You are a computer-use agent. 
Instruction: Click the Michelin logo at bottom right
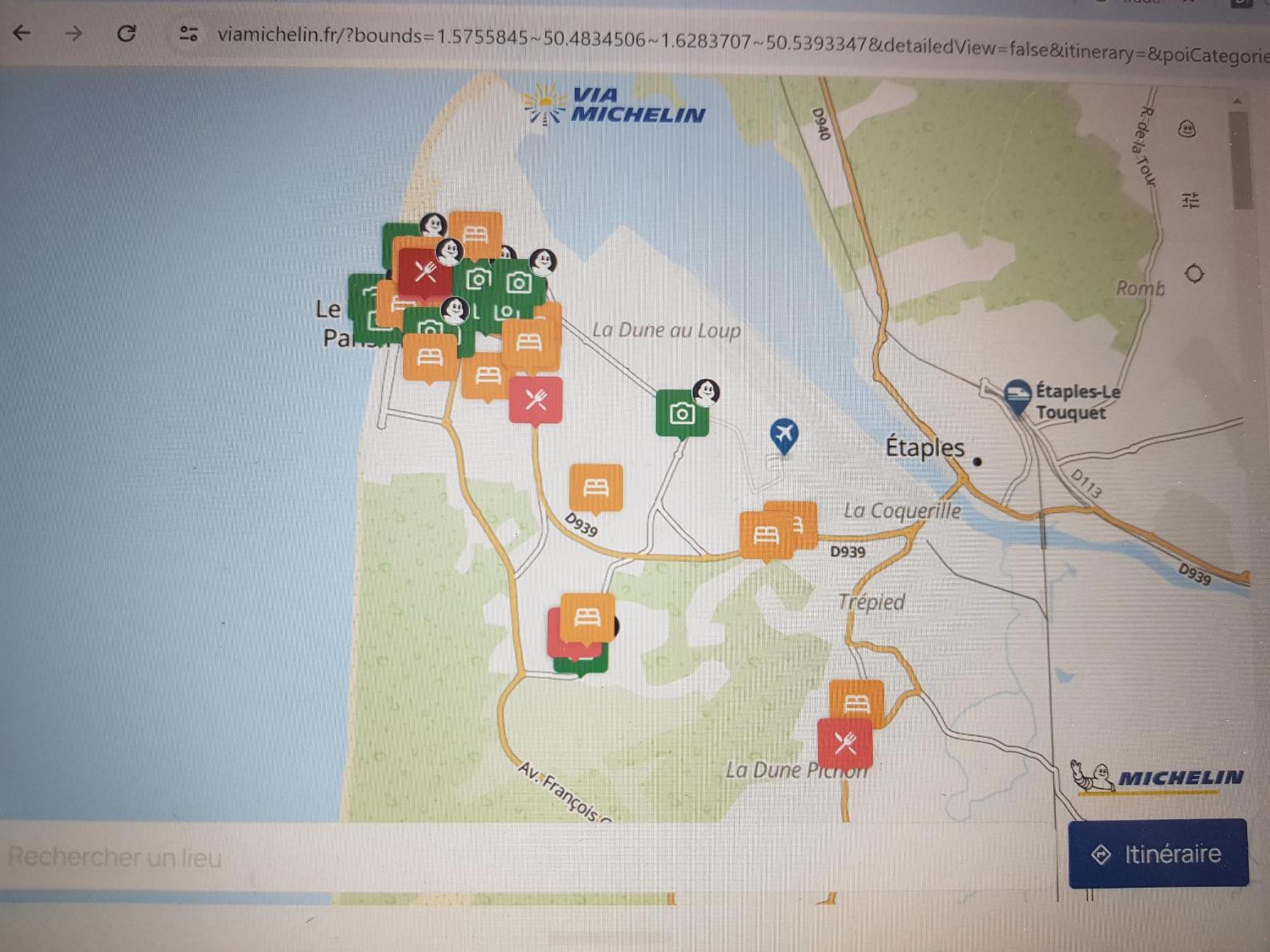(1157, 778)
